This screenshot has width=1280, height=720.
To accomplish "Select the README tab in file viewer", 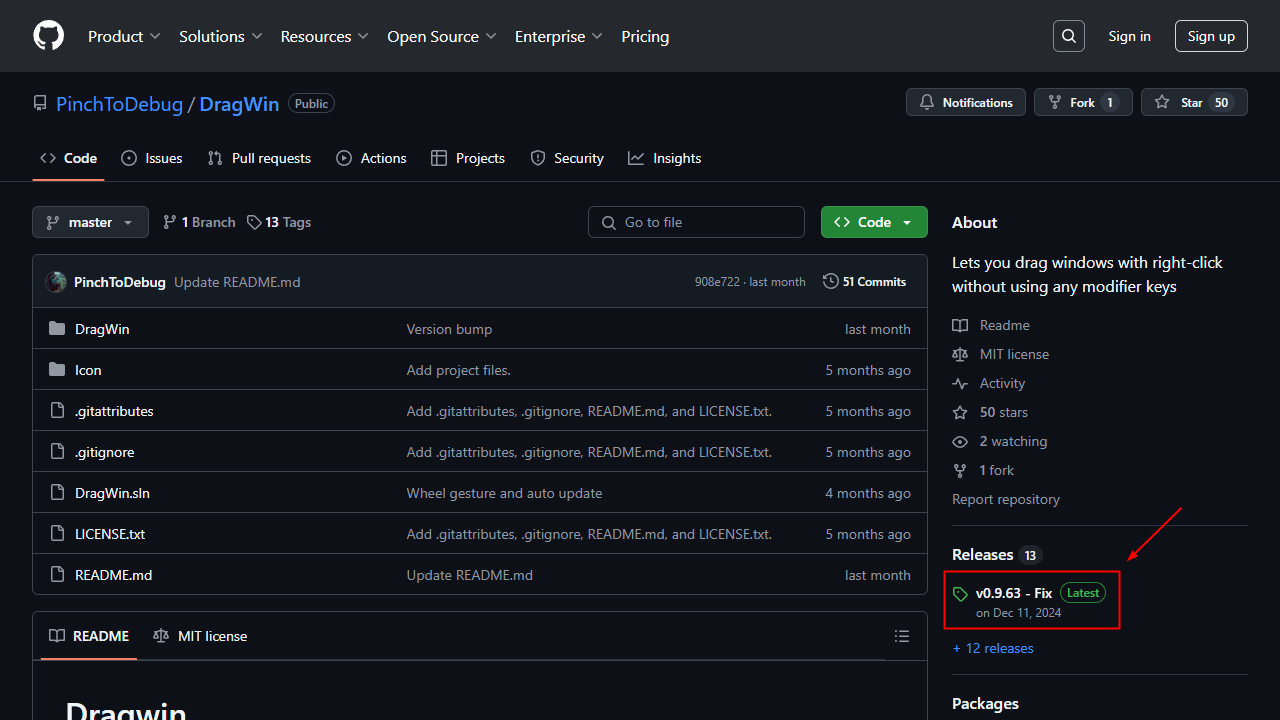I will click(89, 636).
